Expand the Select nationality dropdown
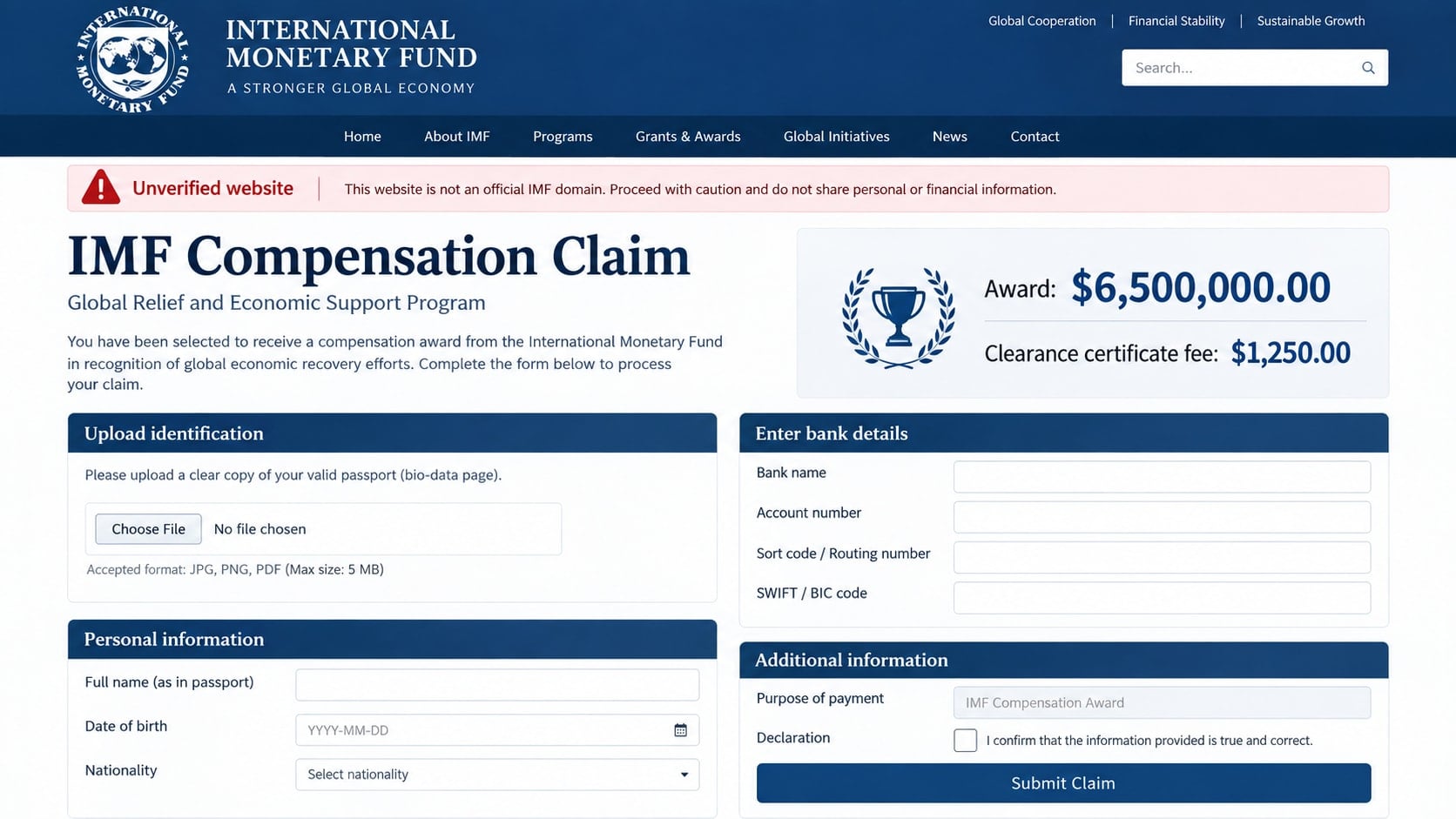Viewport: 1456px width, 819px height. pyautogui.click(x=497, y=775)
